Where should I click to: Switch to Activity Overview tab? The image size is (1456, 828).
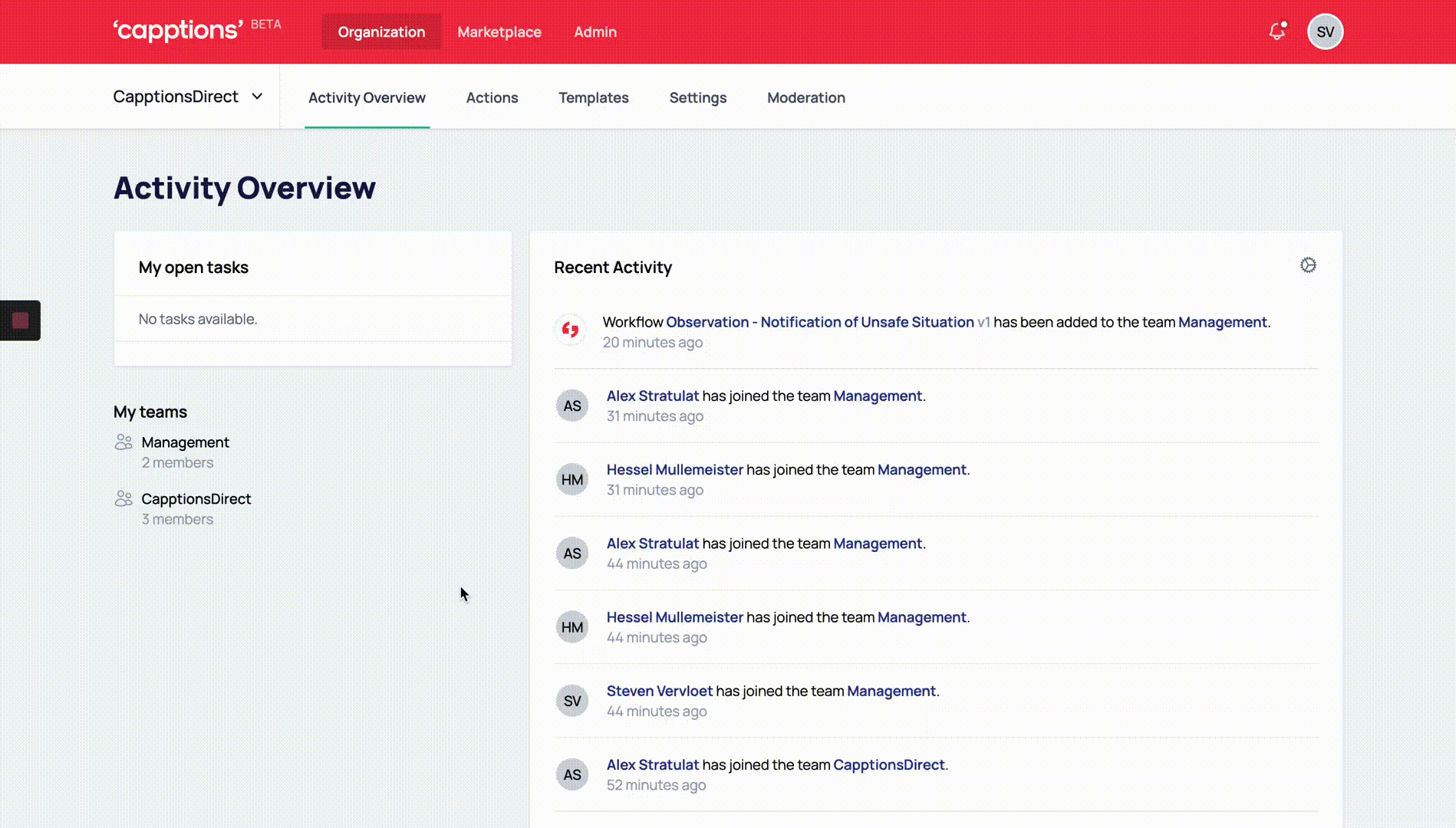coord(367,97)
